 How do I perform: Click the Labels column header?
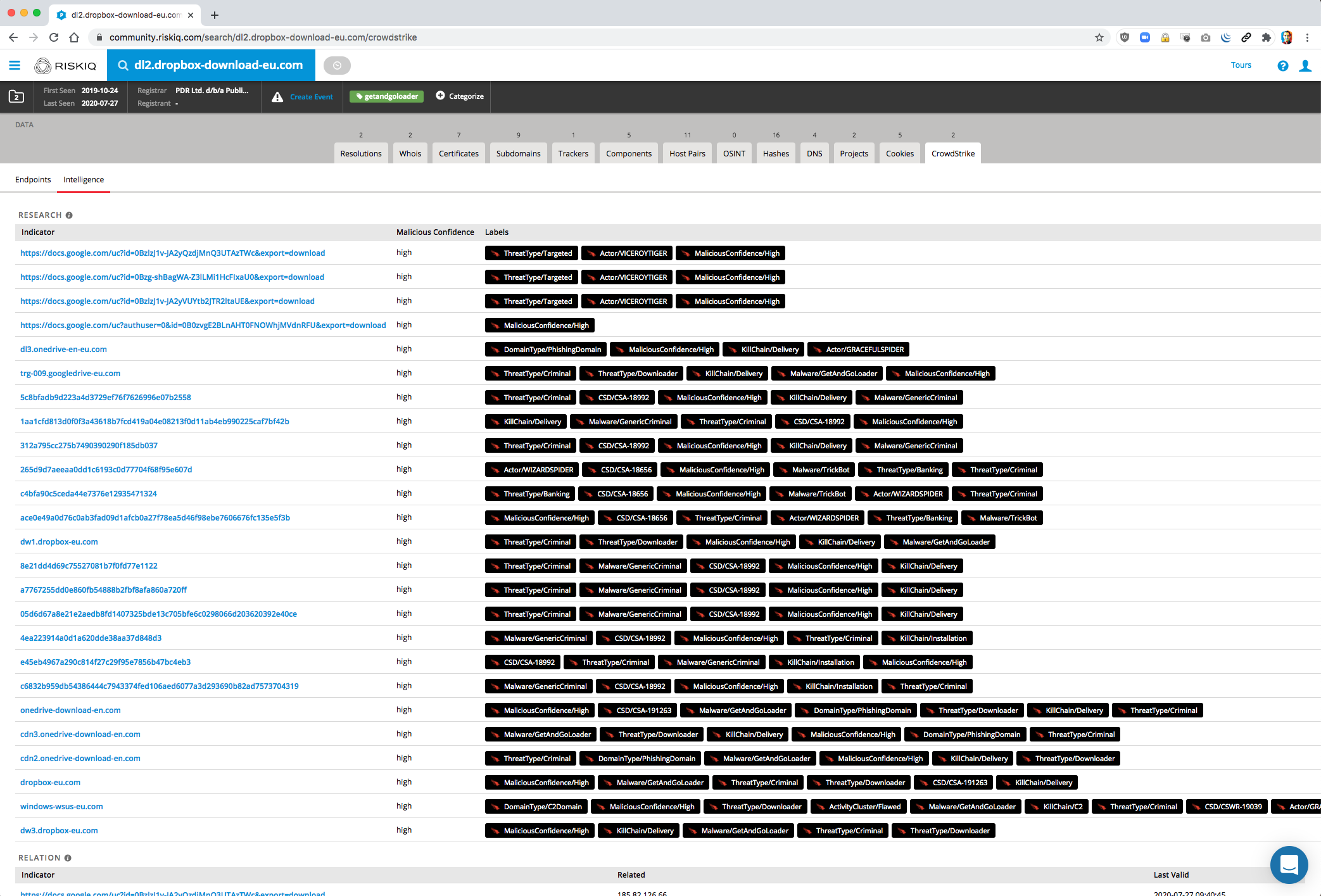coord(496,232)
